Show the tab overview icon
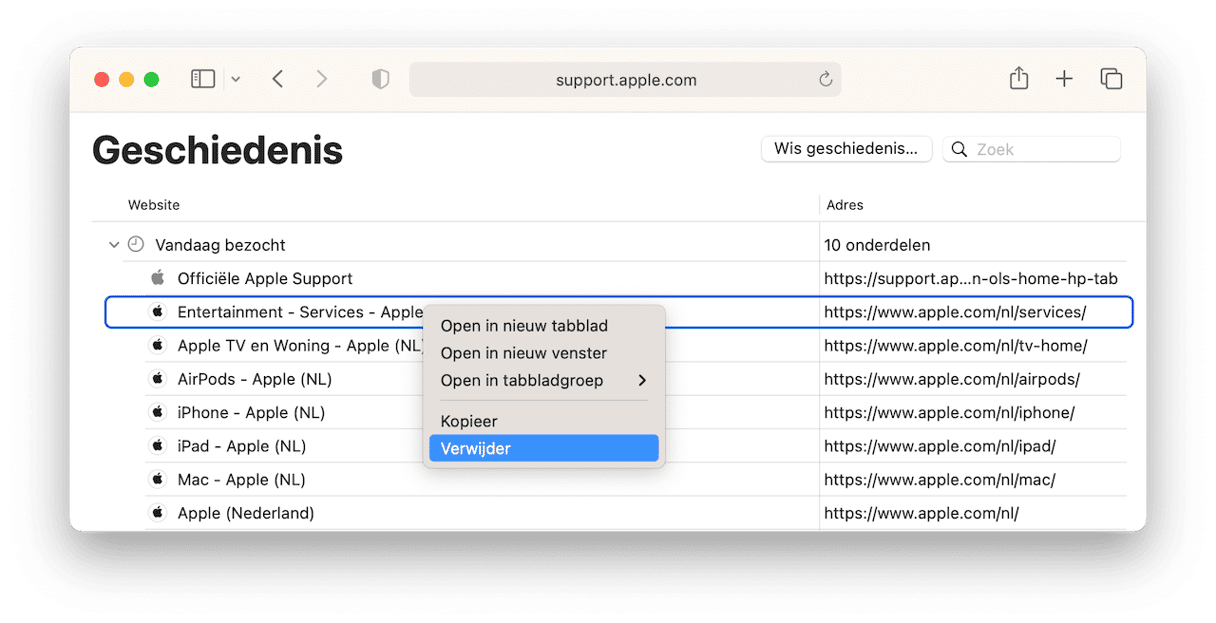This screenshot has width=1216, height=623. [x=1111, y=79]
